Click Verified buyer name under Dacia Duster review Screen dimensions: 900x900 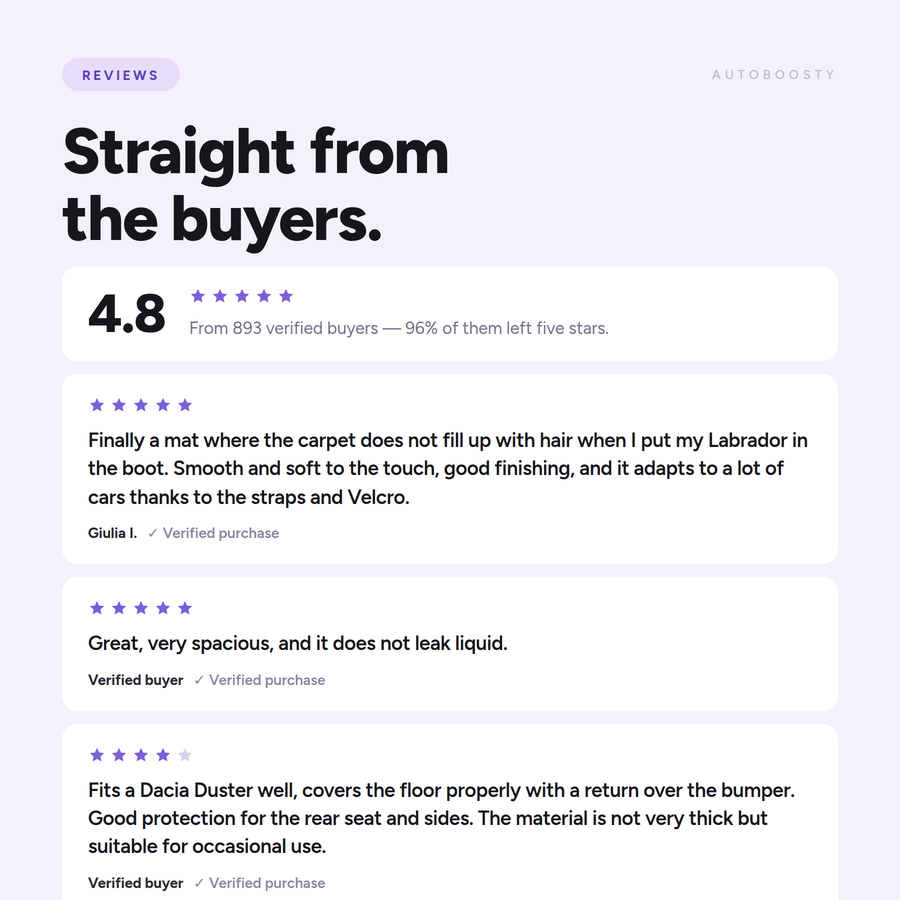(135, 883)
